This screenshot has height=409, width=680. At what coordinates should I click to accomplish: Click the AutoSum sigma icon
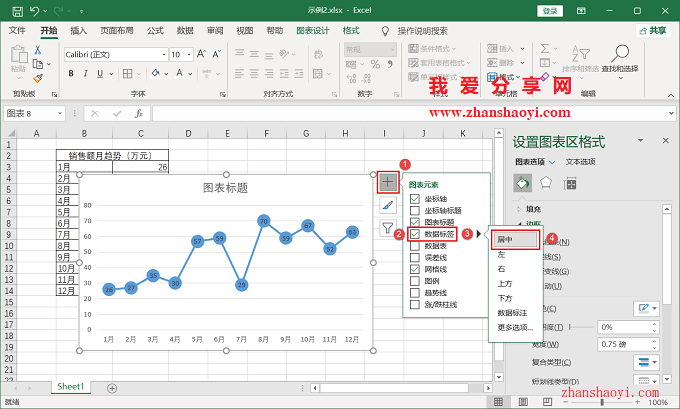(545, 48)
